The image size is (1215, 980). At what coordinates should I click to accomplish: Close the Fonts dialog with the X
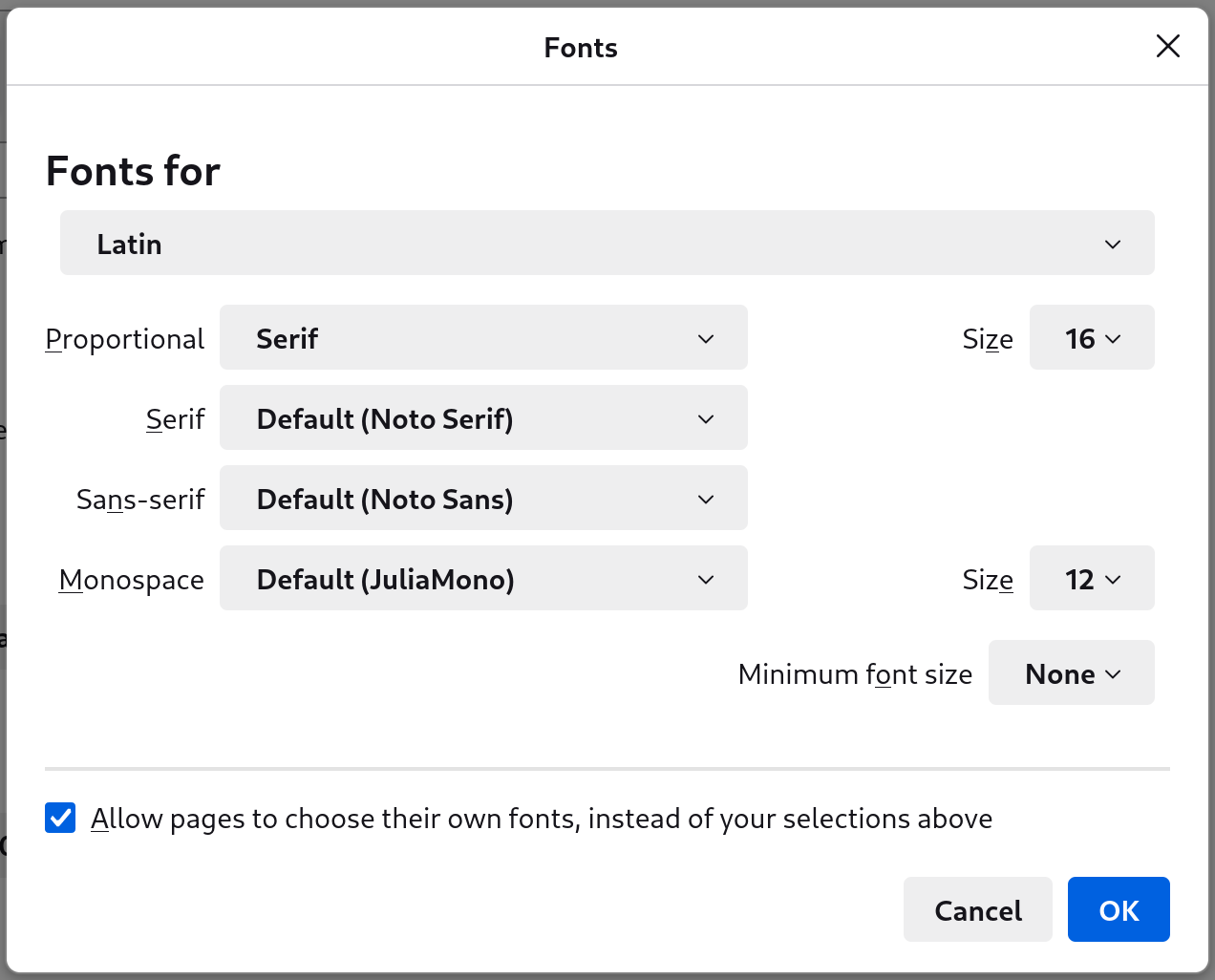click(1167, 46)
